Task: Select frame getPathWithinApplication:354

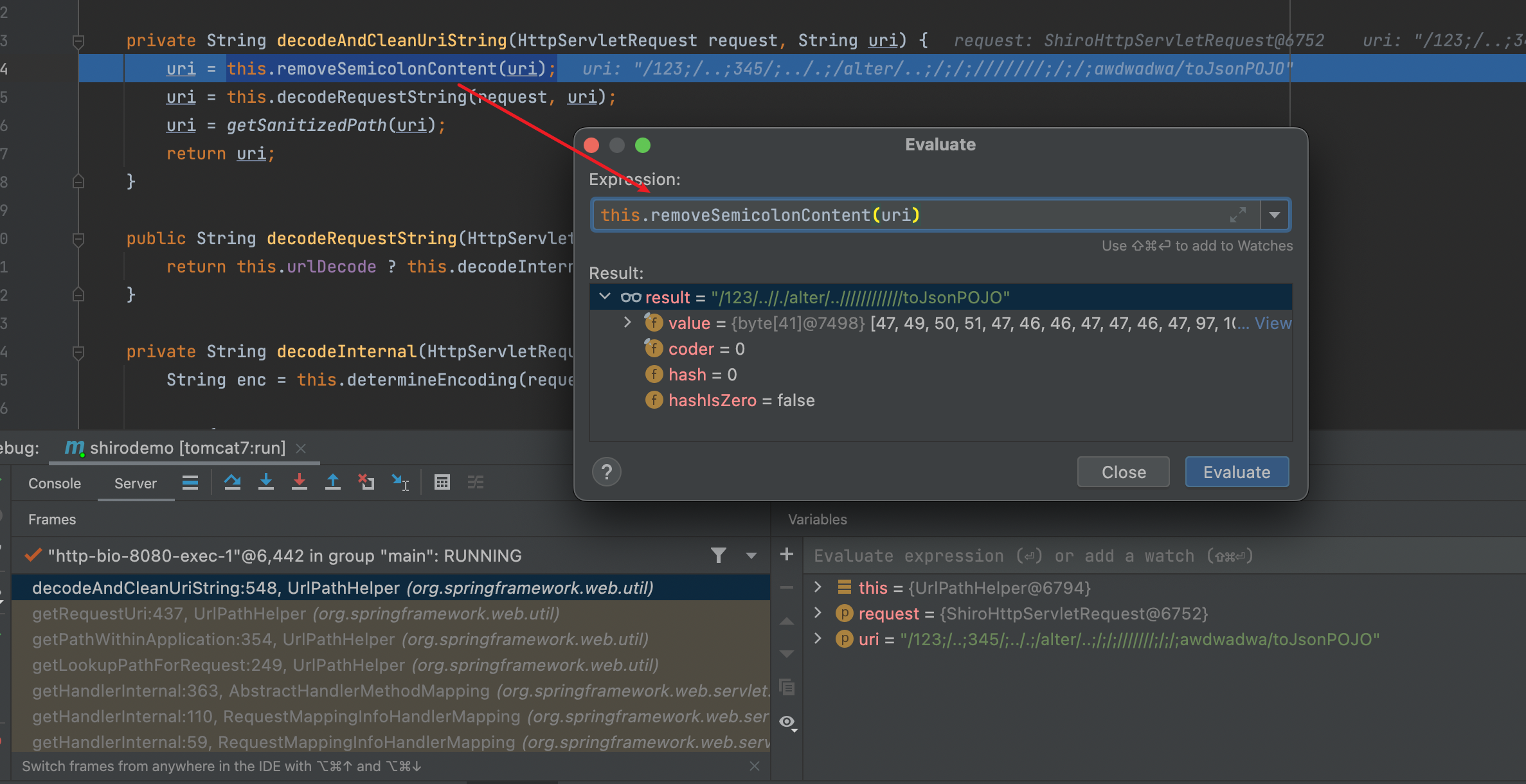Action: [391, 639]
